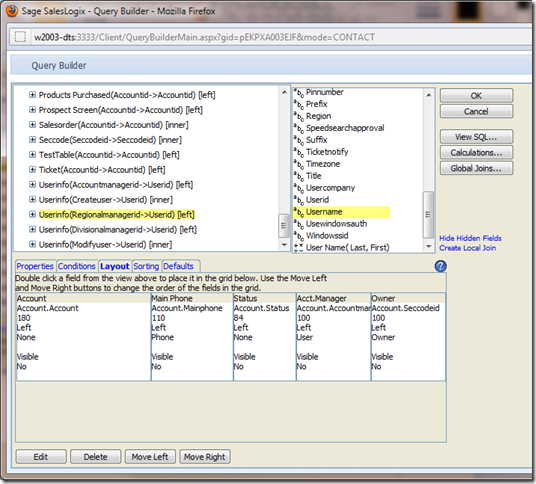Select Ticket(Accountid->Accountid) [left] tree row
The width and height of the screenshot is (536, 484).
click(x=102, y=170)
